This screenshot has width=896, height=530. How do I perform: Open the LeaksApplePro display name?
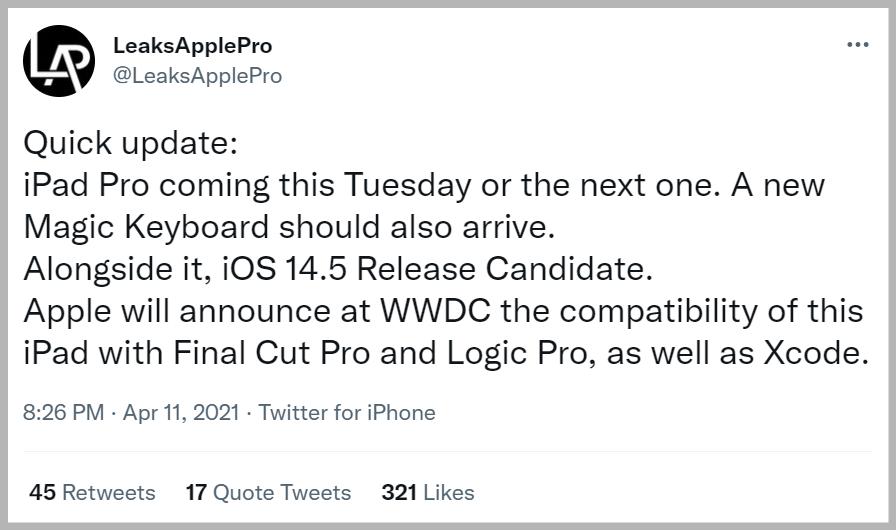[193, 46]
